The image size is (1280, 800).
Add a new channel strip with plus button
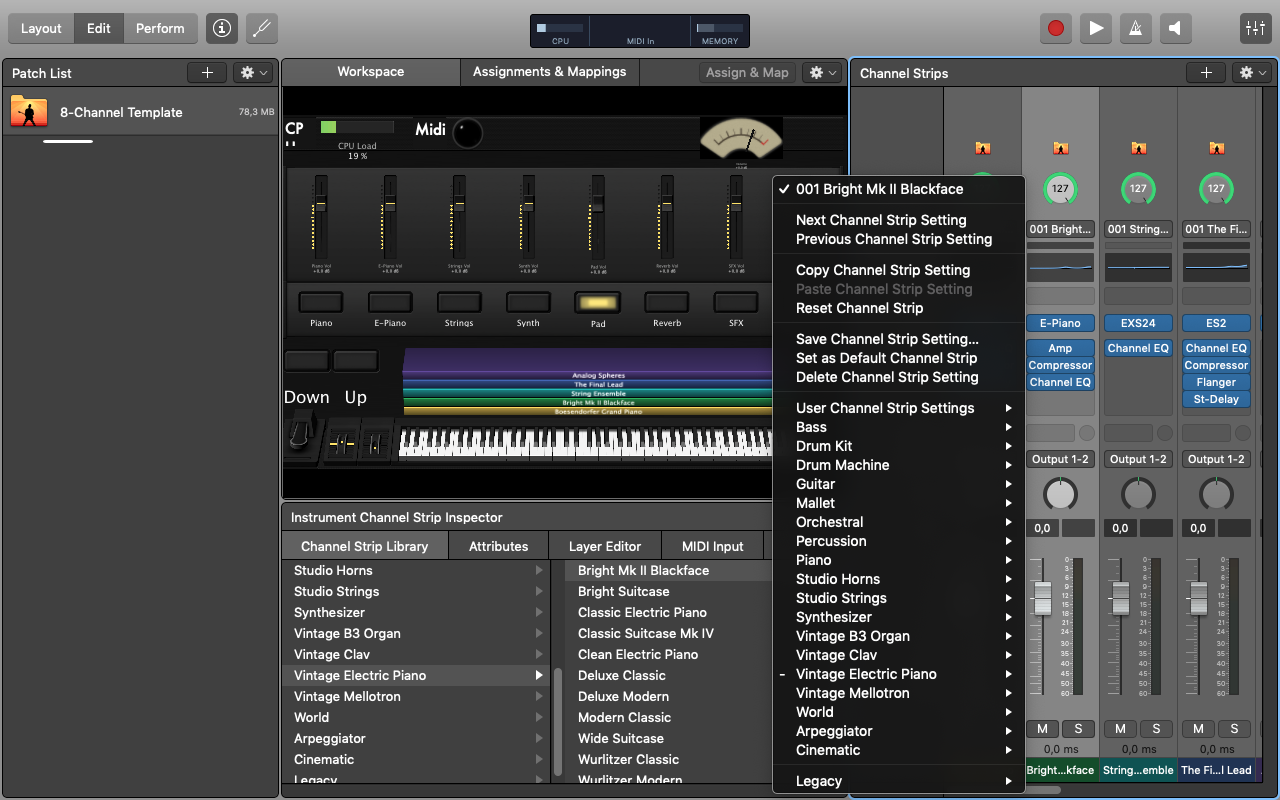click(x=1206, y=73)
